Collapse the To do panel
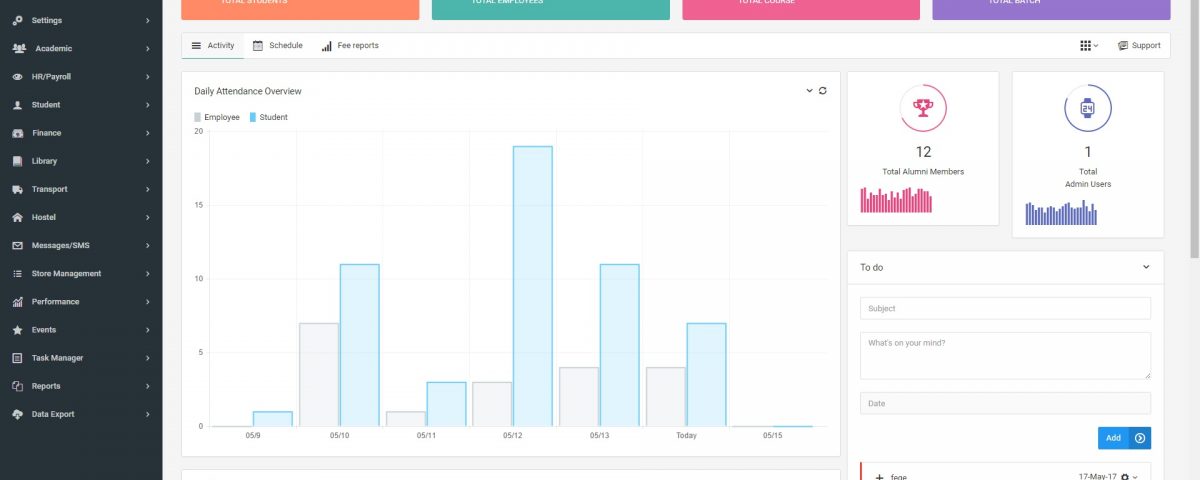 click(1146, 267)
